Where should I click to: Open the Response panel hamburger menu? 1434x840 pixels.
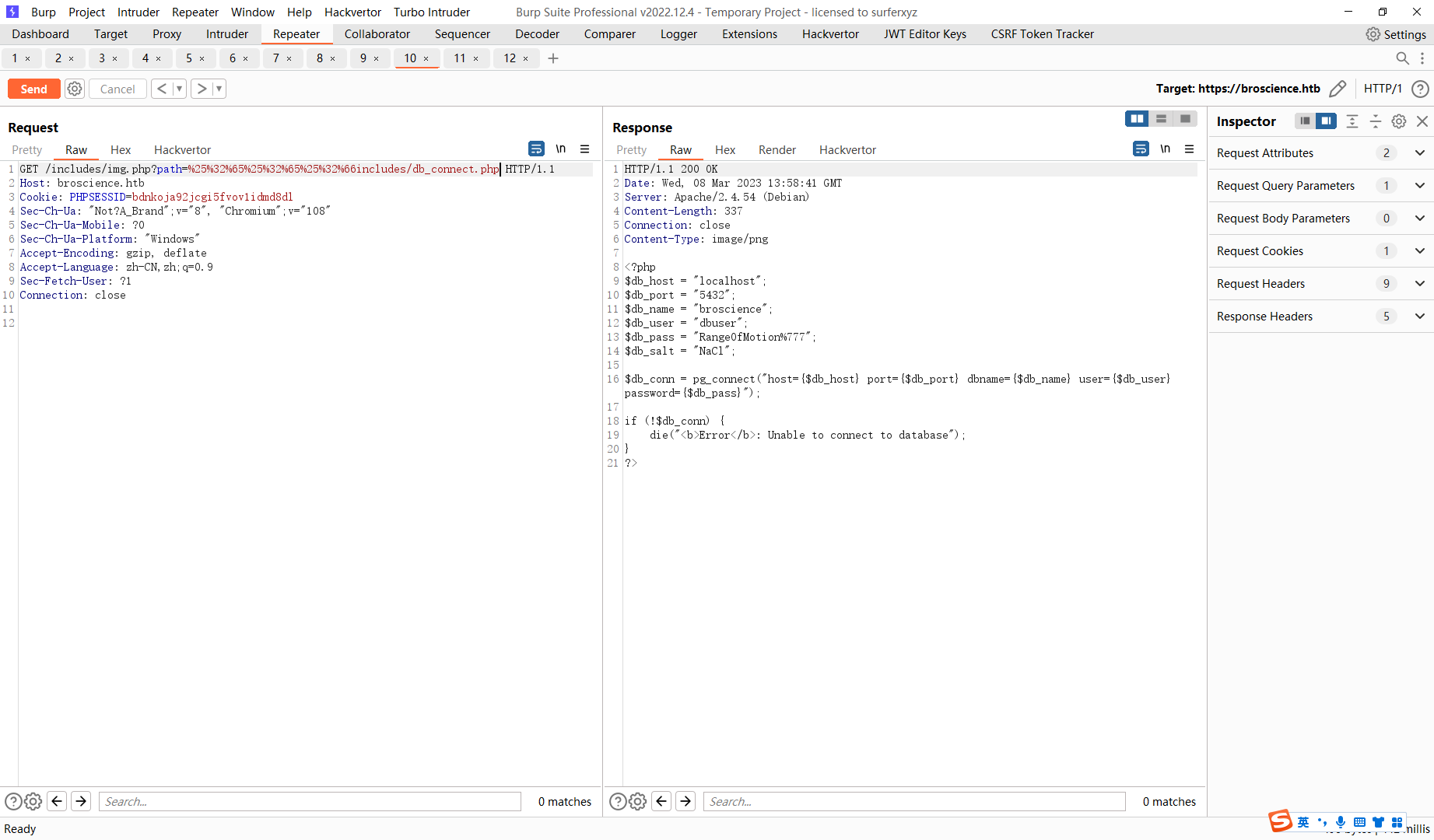[x=1190, y=149]
